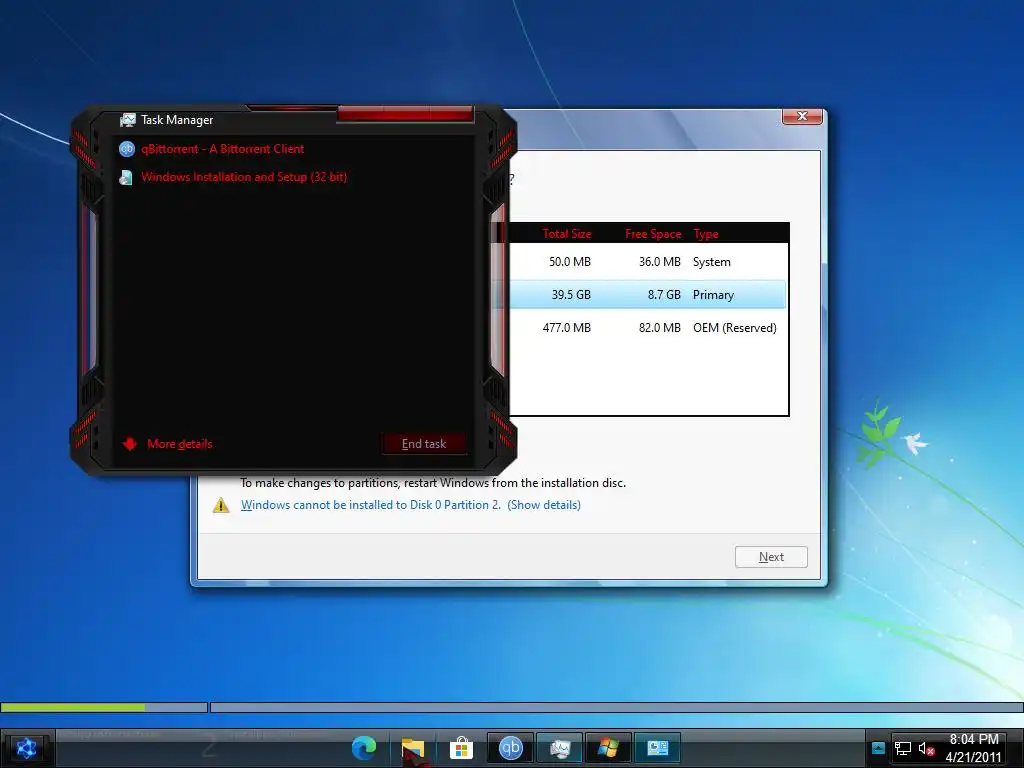This screenshot has height=768, width=1024.
Task: Click the Free Space column header
Action: point(653,234)
